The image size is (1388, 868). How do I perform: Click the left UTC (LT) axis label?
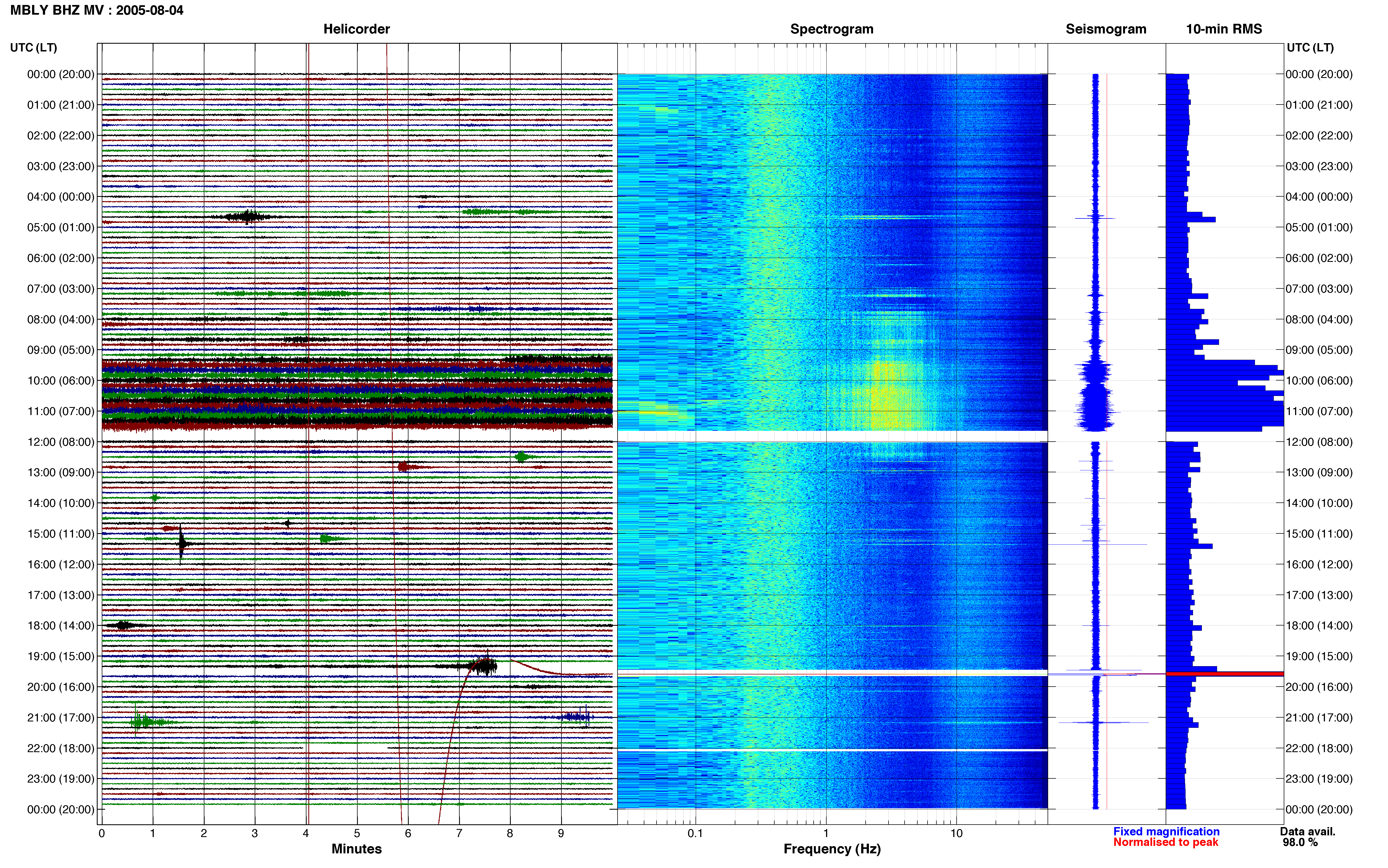pyautogui.click(x=34, y=48)
